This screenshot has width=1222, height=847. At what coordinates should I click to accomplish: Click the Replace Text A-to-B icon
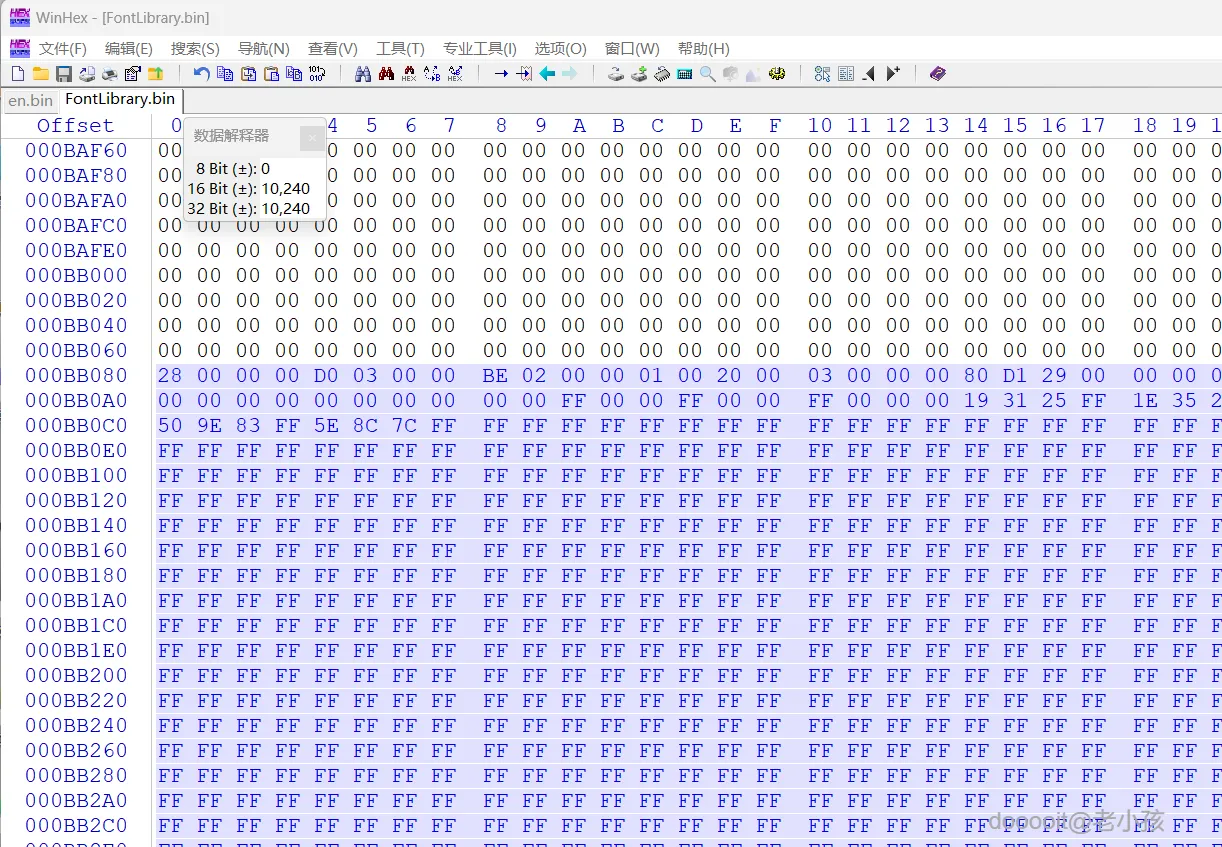pos(432,74)
